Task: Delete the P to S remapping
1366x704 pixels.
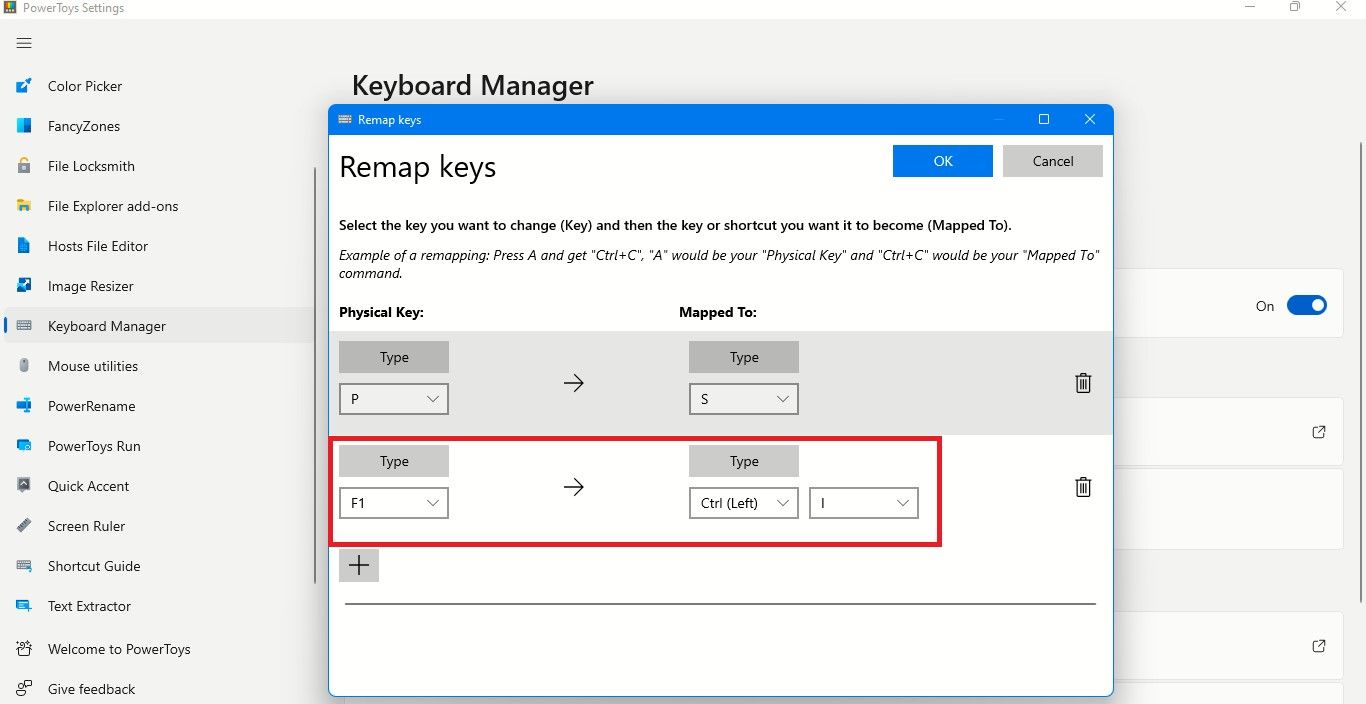Action: tap(1083, 383)
